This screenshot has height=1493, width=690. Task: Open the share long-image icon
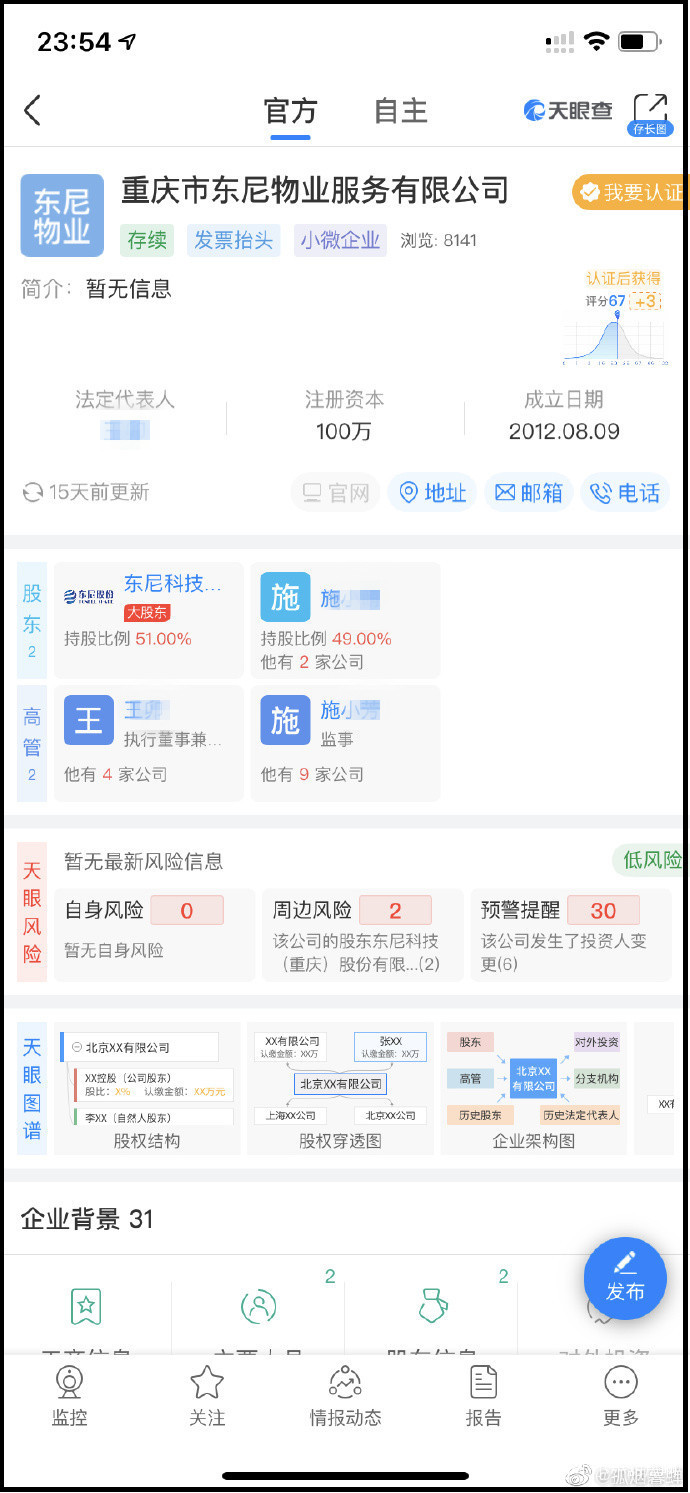(x=650, y=113)
